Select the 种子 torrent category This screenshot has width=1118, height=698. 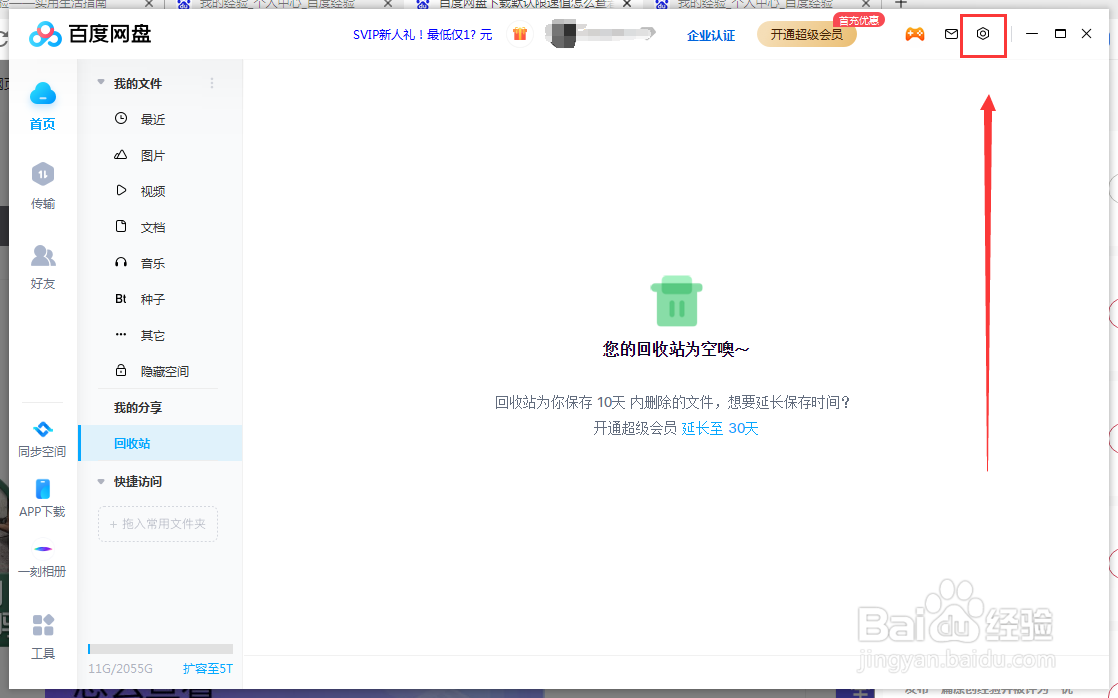click(150, 299)
